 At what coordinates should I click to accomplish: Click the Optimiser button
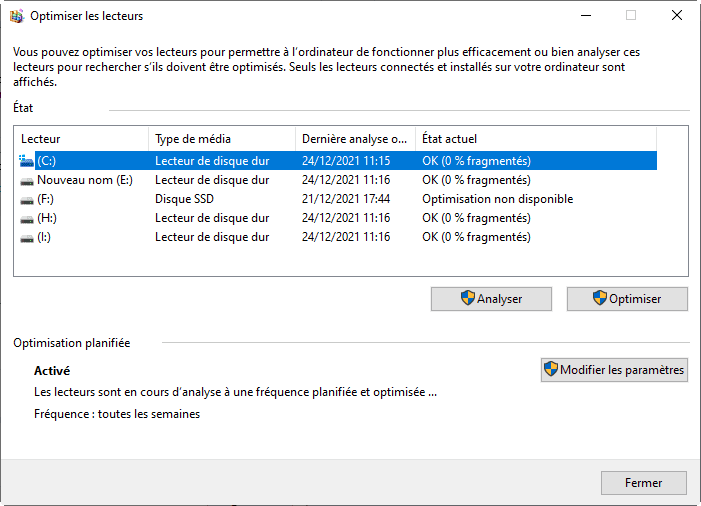[x=627, y=299]
